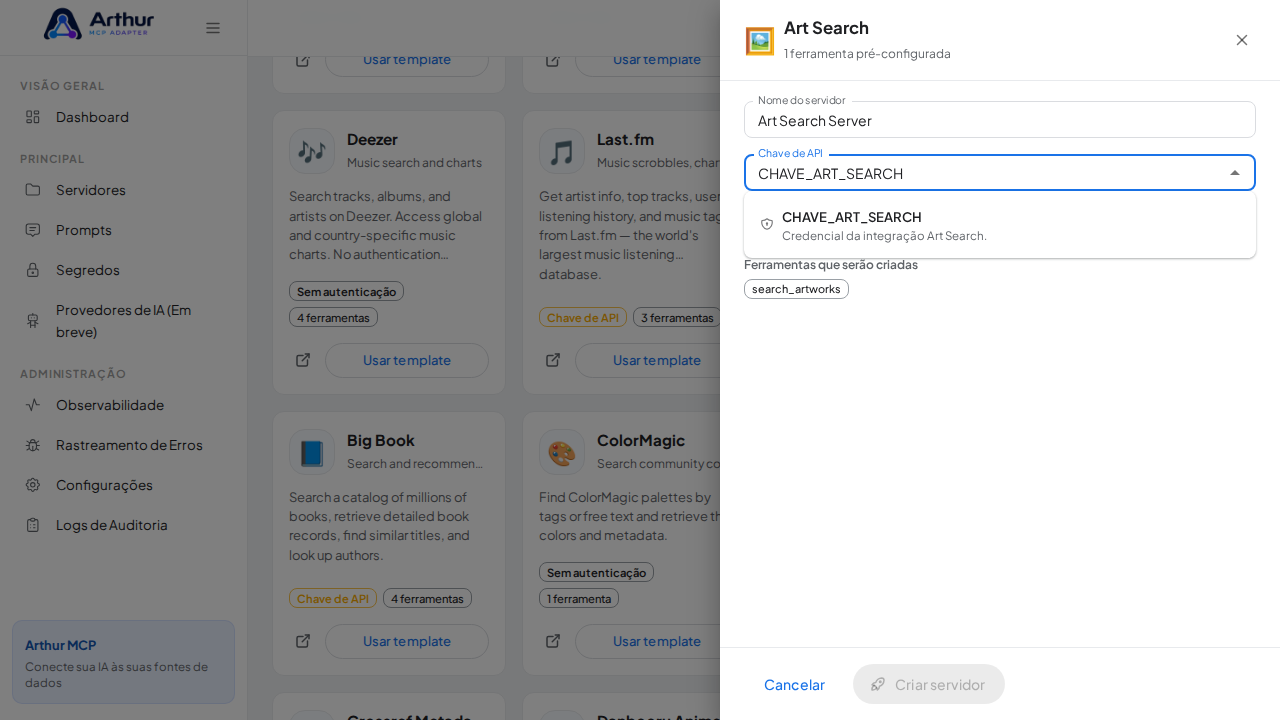Click Usar template for Deezer
Image resolution: width=1280 pixels, height=720 pixels.
tap(407, 360)
